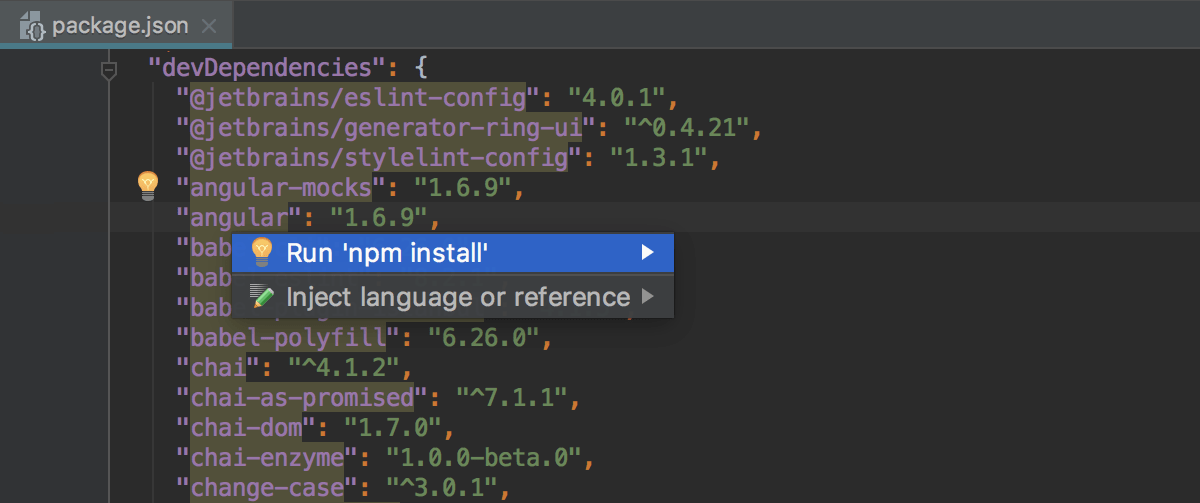1200x503 pixels.
Task: Click the pencil icon in Inject language item
Action: (x=262, y=297)
